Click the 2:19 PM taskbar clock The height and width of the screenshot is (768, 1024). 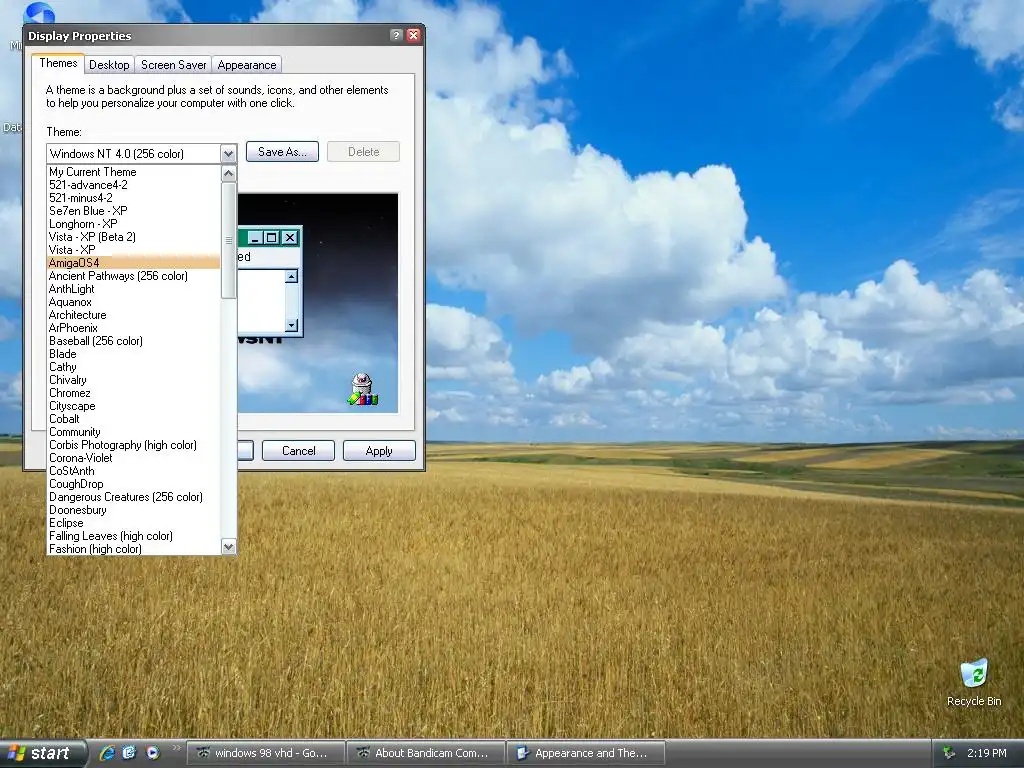987,753
